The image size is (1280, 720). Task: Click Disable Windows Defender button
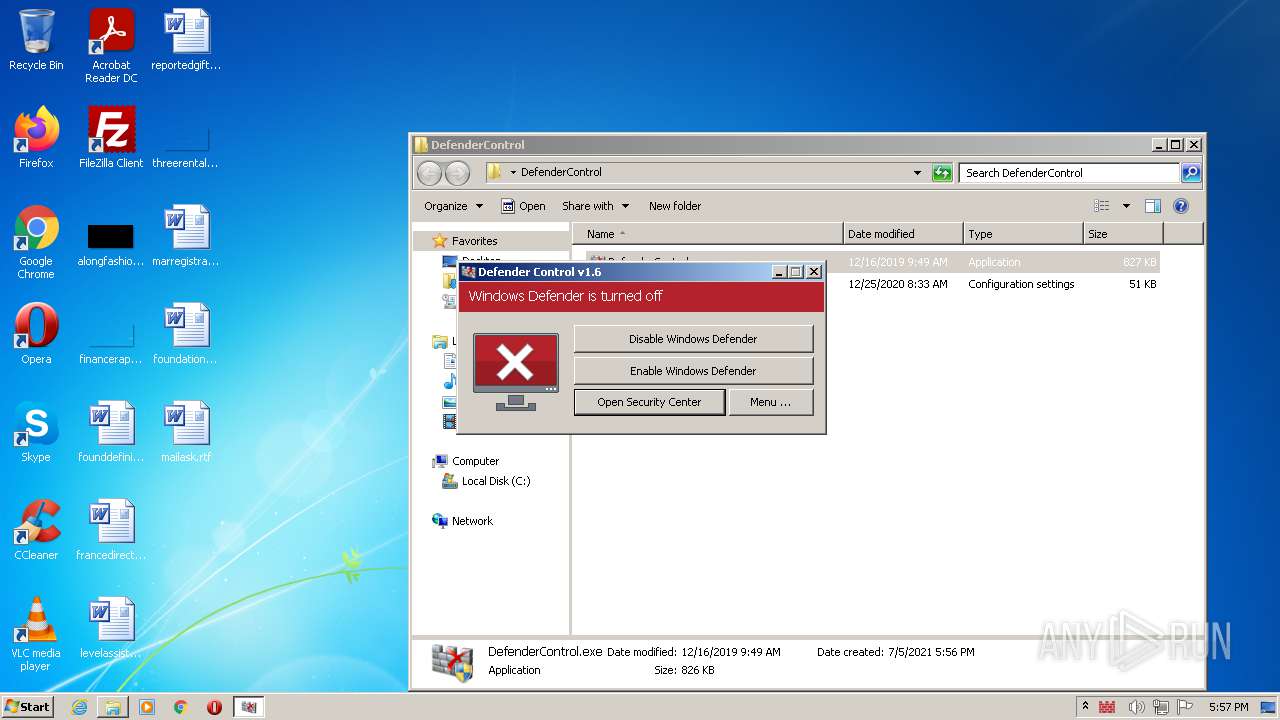coord(693,339)
